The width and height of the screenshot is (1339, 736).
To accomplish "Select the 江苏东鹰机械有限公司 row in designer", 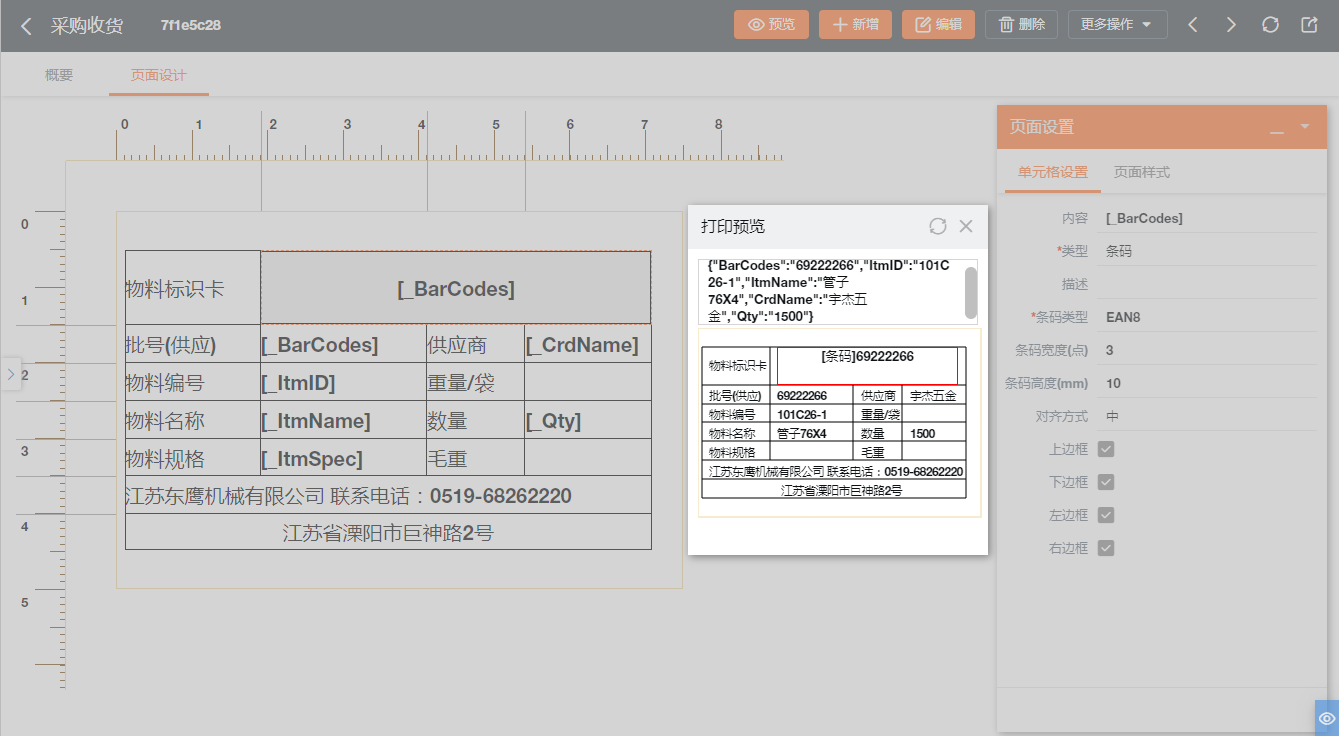I will coord(388,495).
